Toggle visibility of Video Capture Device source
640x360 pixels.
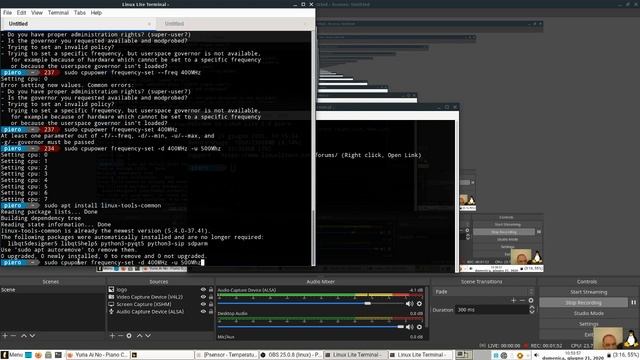tap(203, 297)
